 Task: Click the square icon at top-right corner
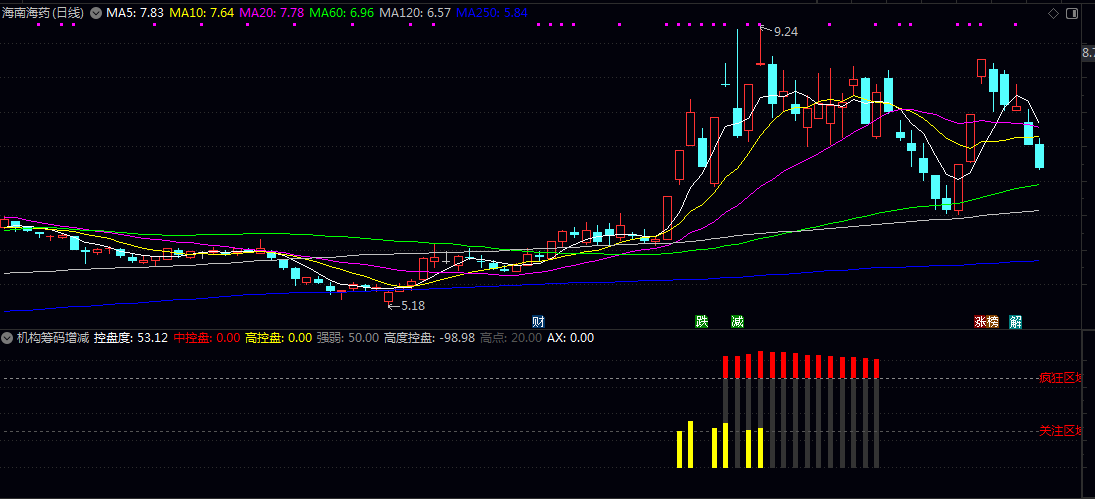tap(1074, 13)
